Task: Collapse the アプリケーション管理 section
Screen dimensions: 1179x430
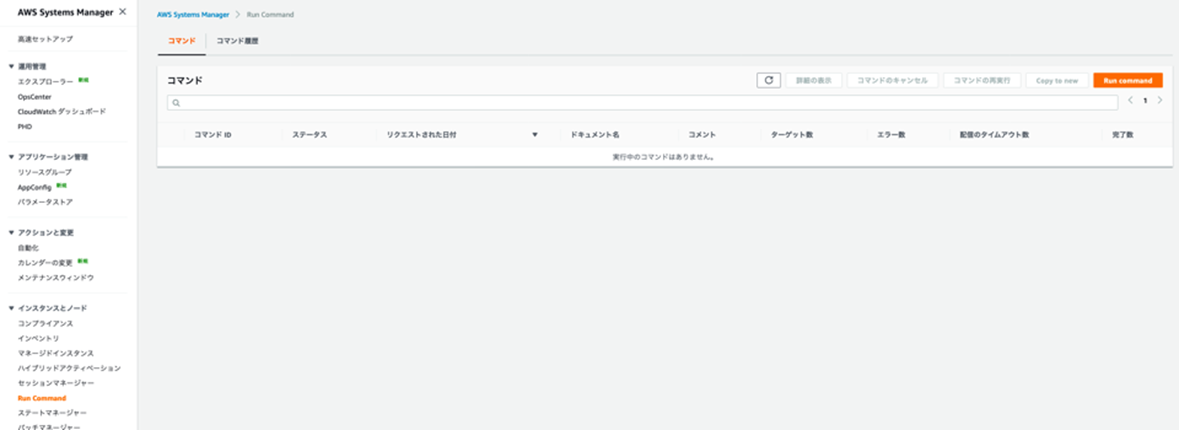Action: pos(11,157)
